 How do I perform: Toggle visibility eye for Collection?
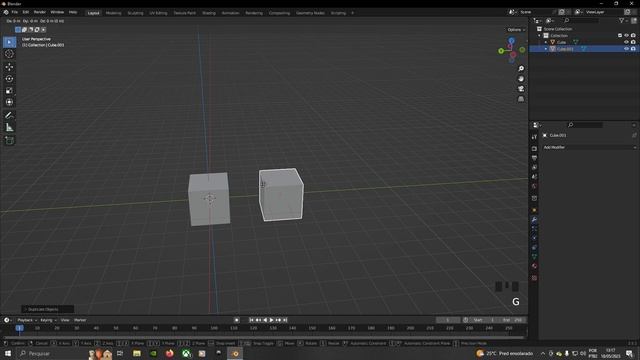point(627,36)
